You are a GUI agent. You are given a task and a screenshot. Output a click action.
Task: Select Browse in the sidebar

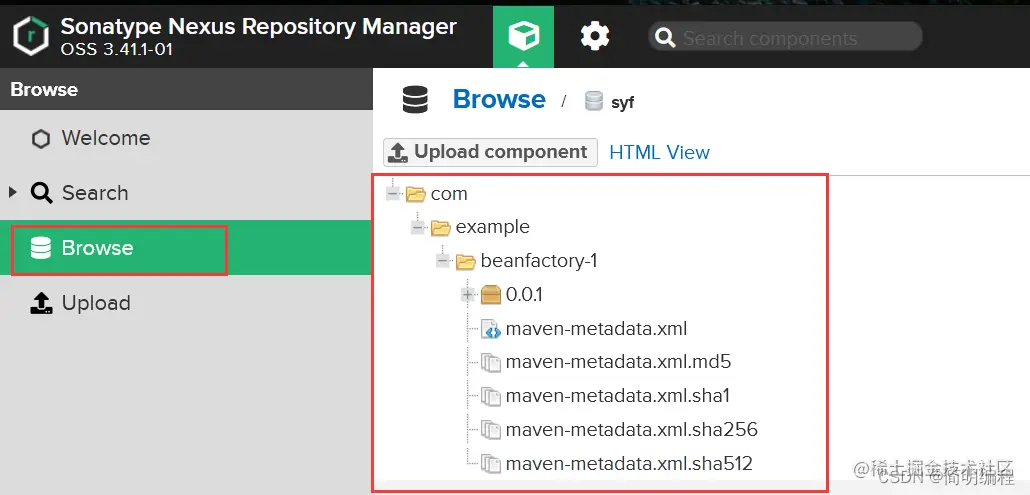click(97, 248)
